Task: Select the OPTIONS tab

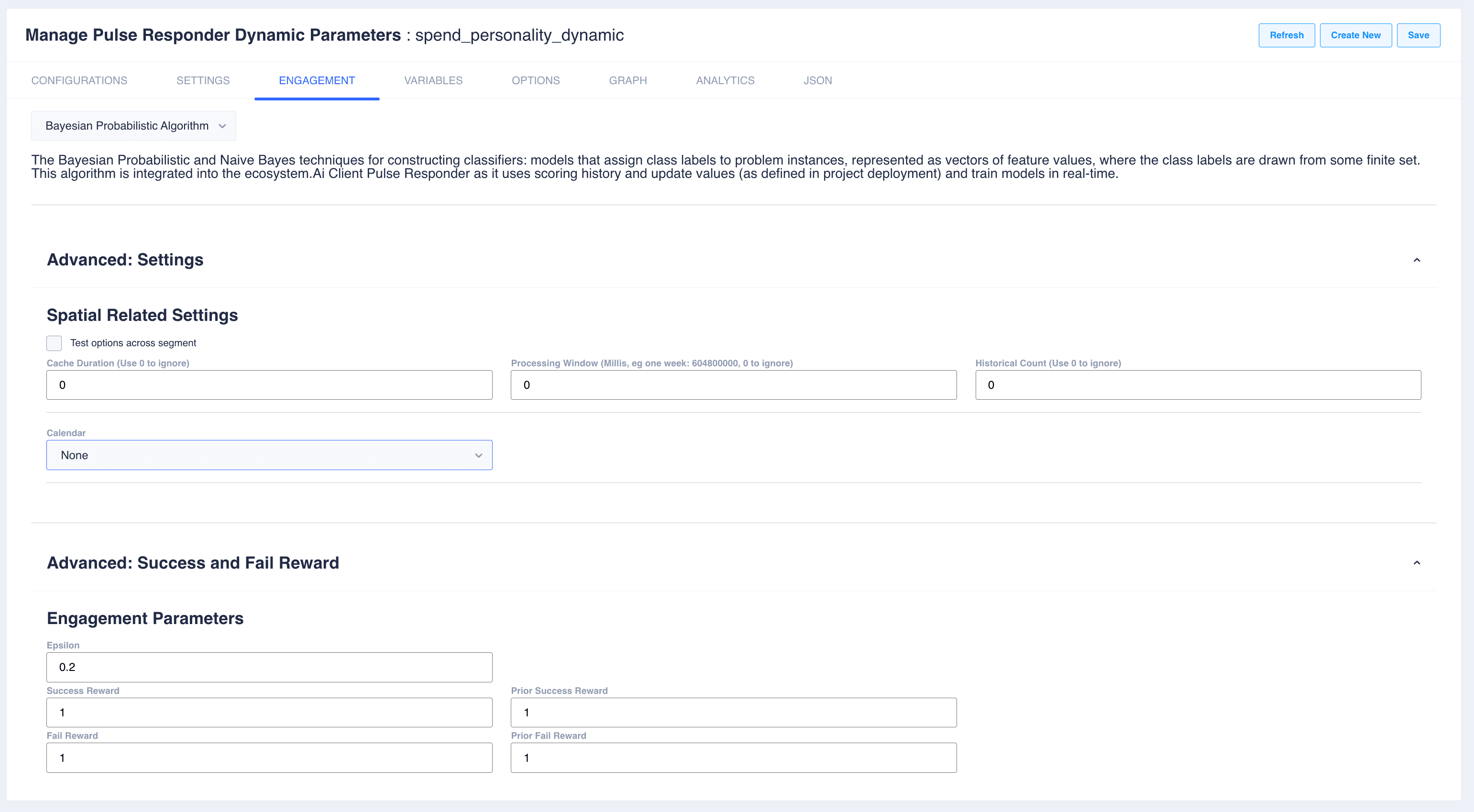Action: pos(536,81)
